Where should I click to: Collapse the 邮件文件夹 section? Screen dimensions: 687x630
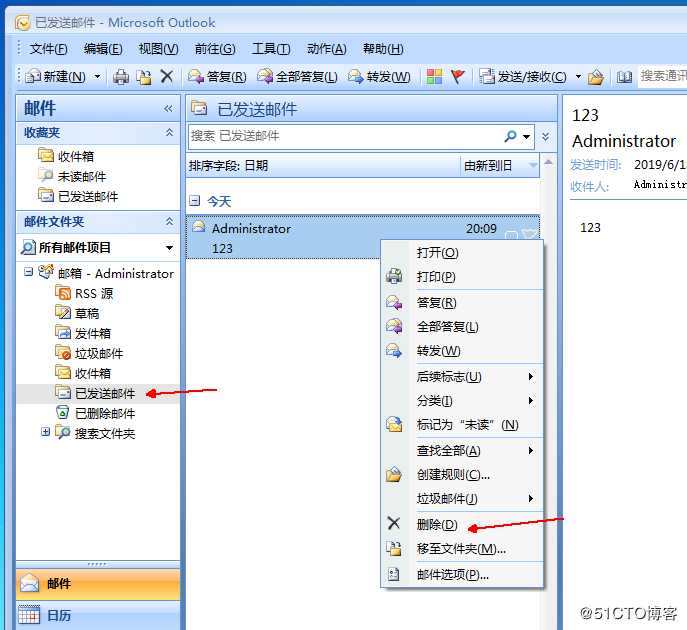[169, 222]
